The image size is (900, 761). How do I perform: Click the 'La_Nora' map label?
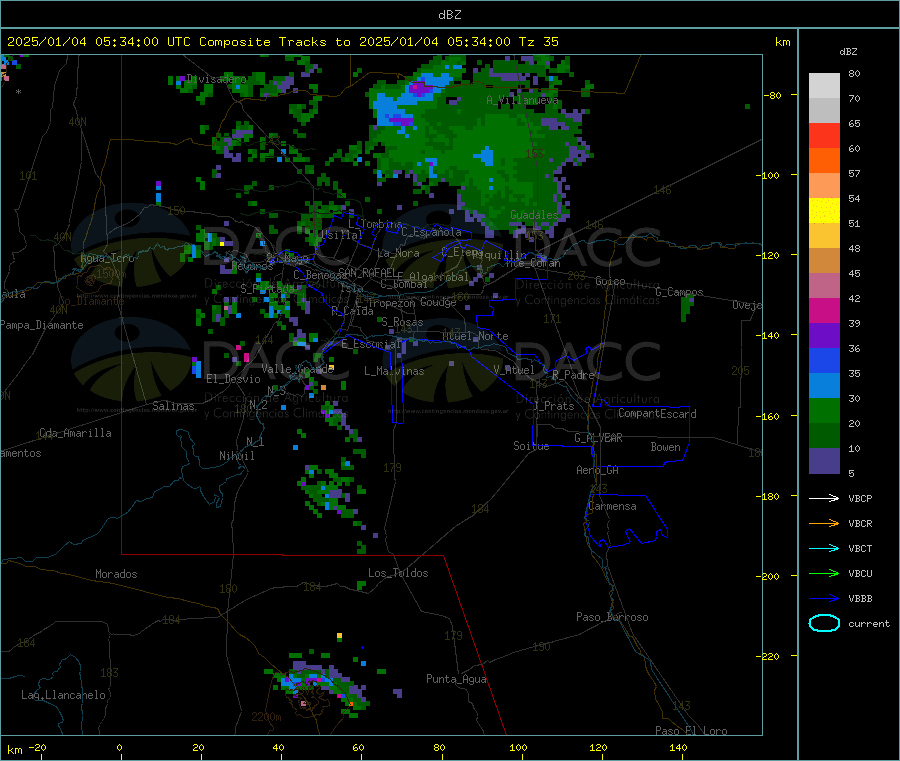[x=398, y=253]
